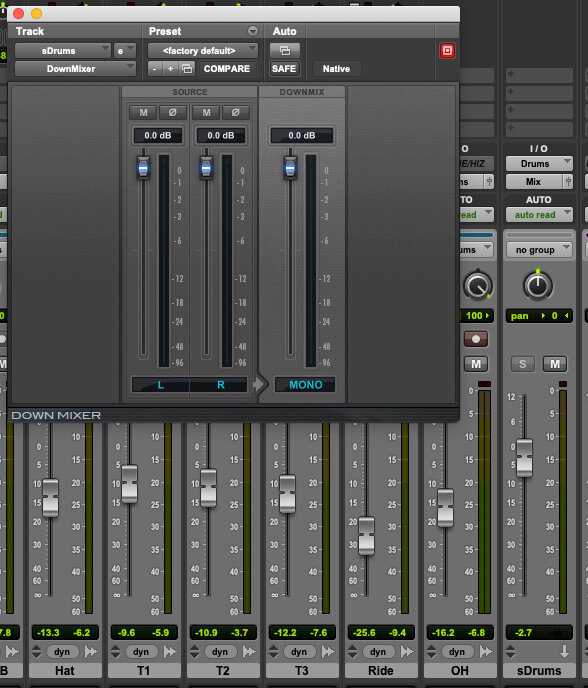Click the T3 track dyn button

pyautogui.click(x=299, y=652)
